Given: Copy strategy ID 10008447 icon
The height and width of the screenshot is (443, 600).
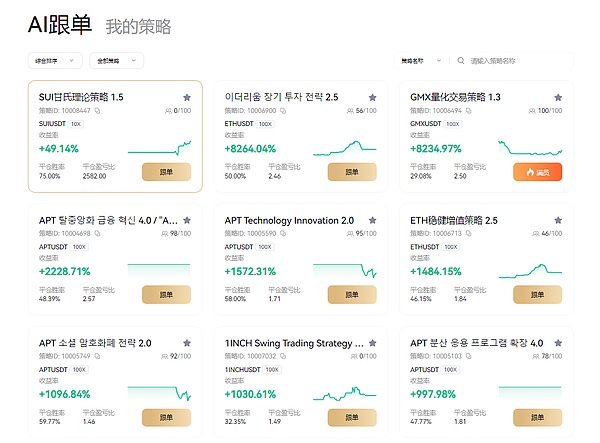Looking at the screenshot, I should point(98,111).
